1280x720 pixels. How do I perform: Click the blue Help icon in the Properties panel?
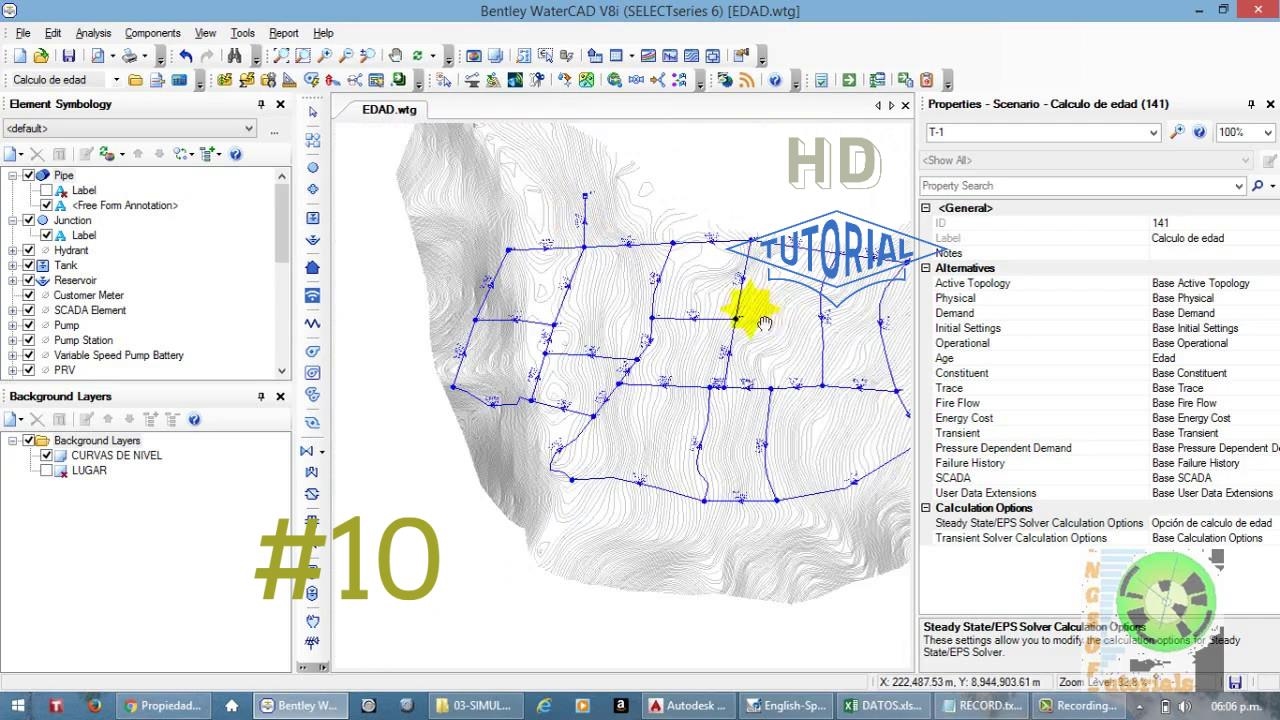tap(1199, 132)
